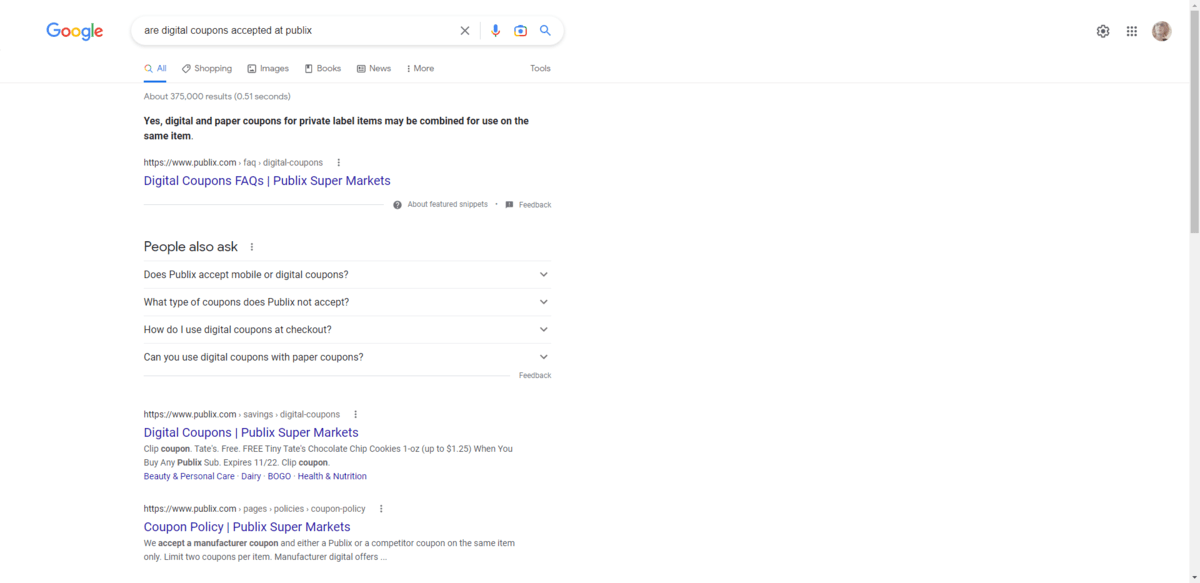Clear the search query with X icon
The image size is (1200, 583).
click(x=465, y=31)
